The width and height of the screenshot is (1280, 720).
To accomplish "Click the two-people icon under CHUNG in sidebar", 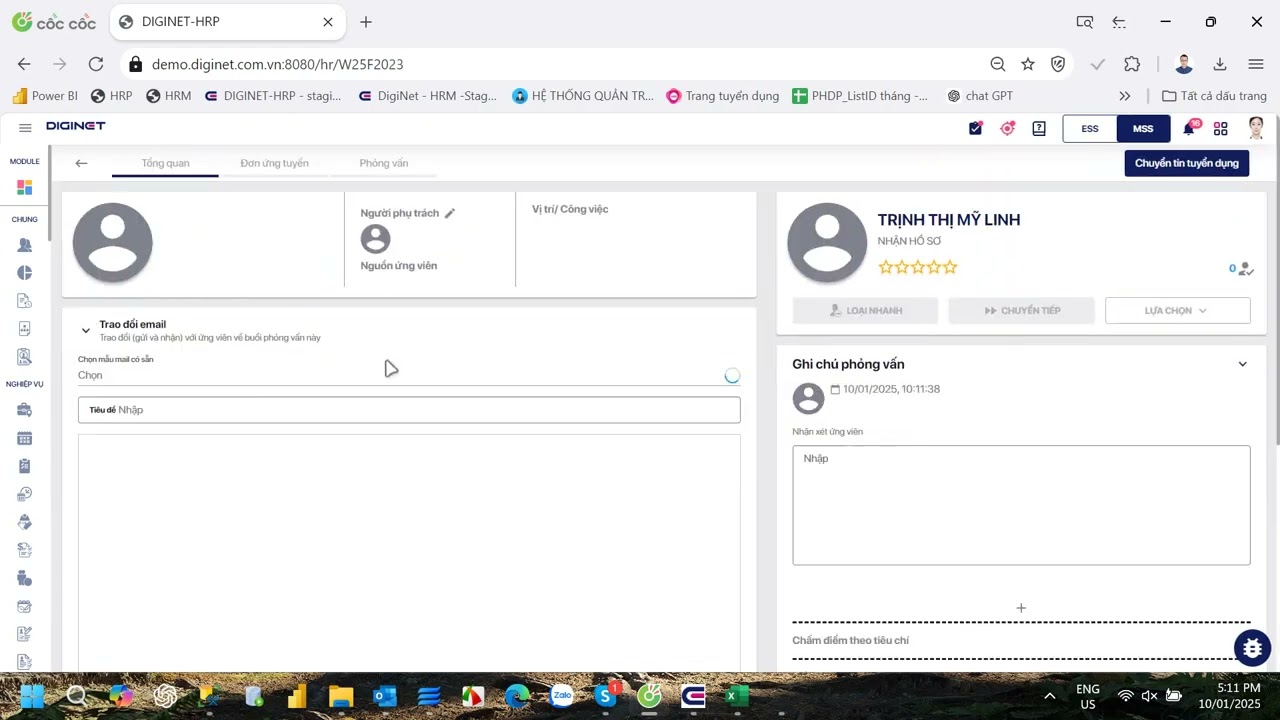I will [25, 245].
